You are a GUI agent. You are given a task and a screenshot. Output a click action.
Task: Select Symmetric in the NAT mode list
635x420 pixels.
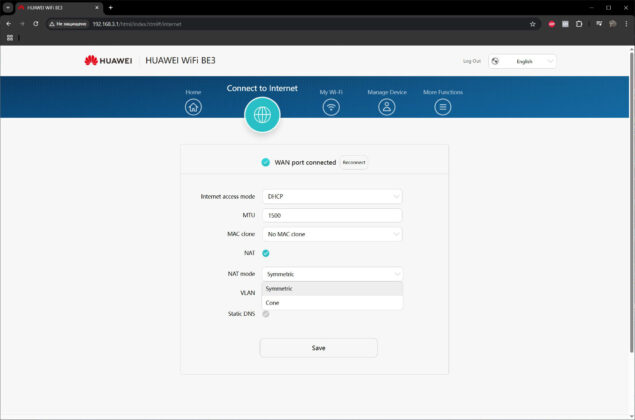click(332, 288)
